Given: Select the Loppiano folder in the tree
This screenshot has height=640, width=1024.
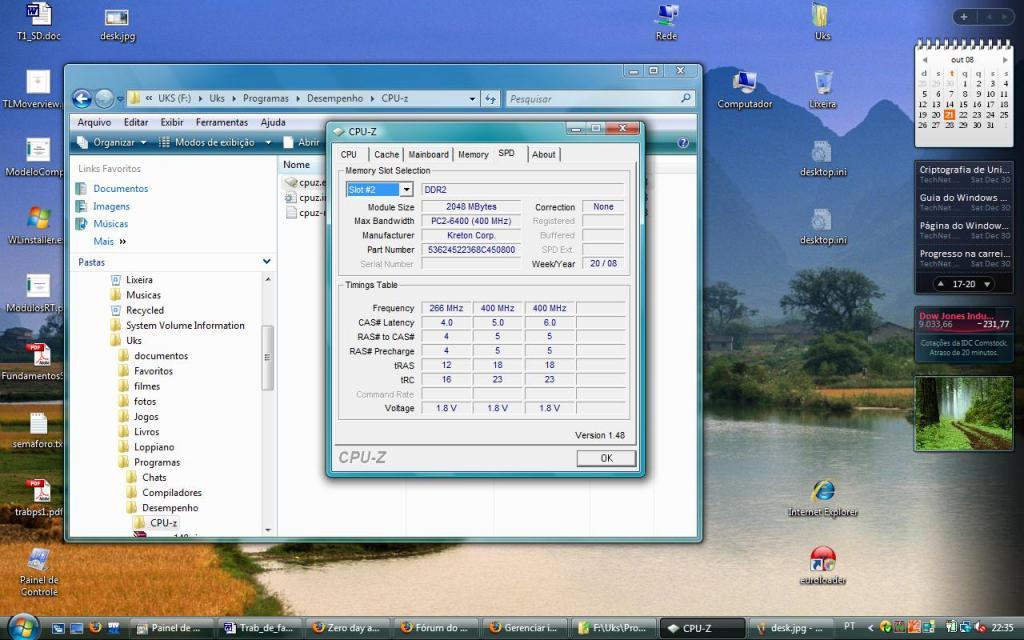Looking at the screenshot, I should pos(154,447).
